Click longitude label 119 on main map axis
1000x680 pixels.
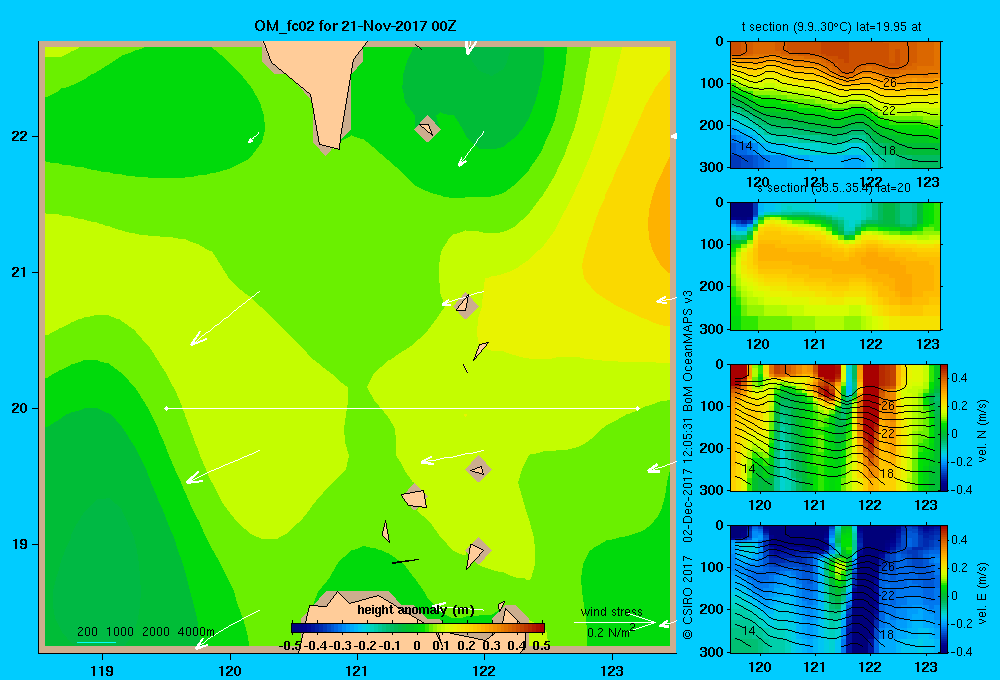pos(103,670)
